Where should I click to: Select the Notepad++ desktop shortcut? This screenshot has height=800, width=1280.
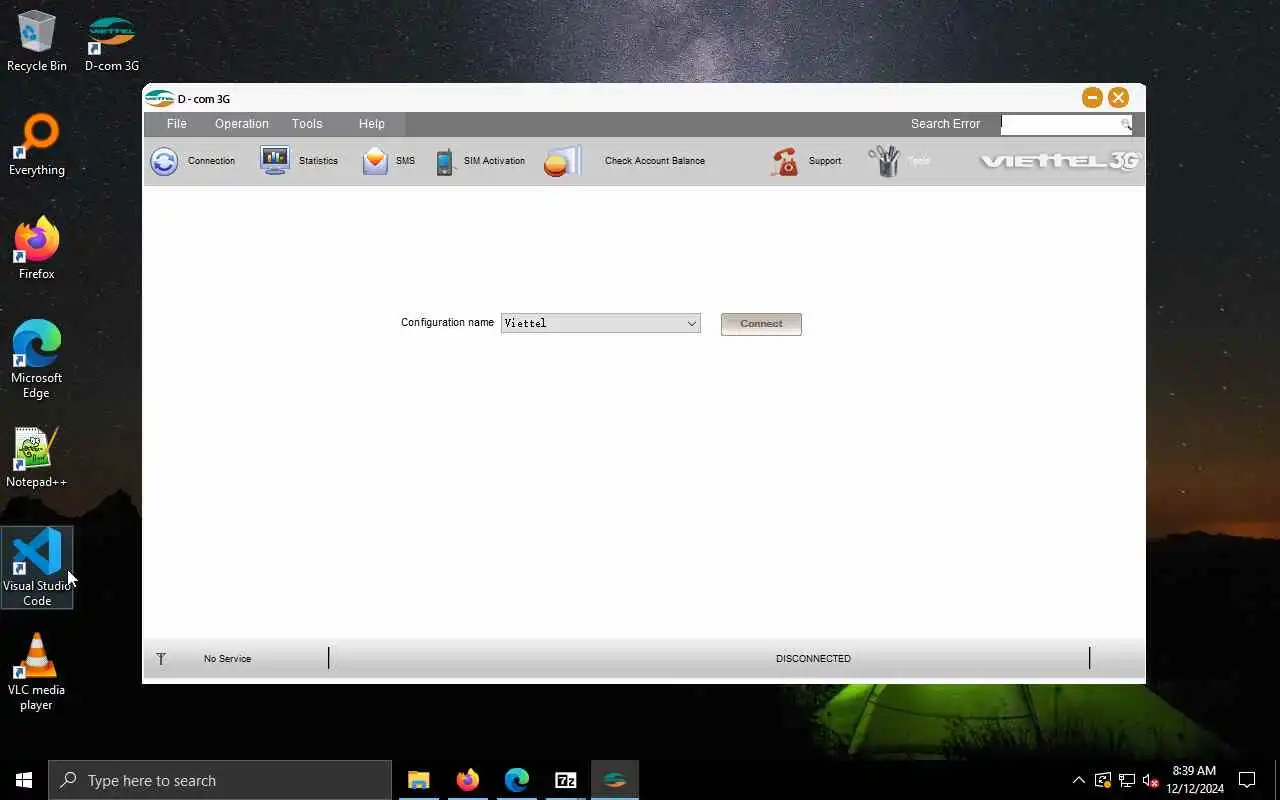pos(37,457)
